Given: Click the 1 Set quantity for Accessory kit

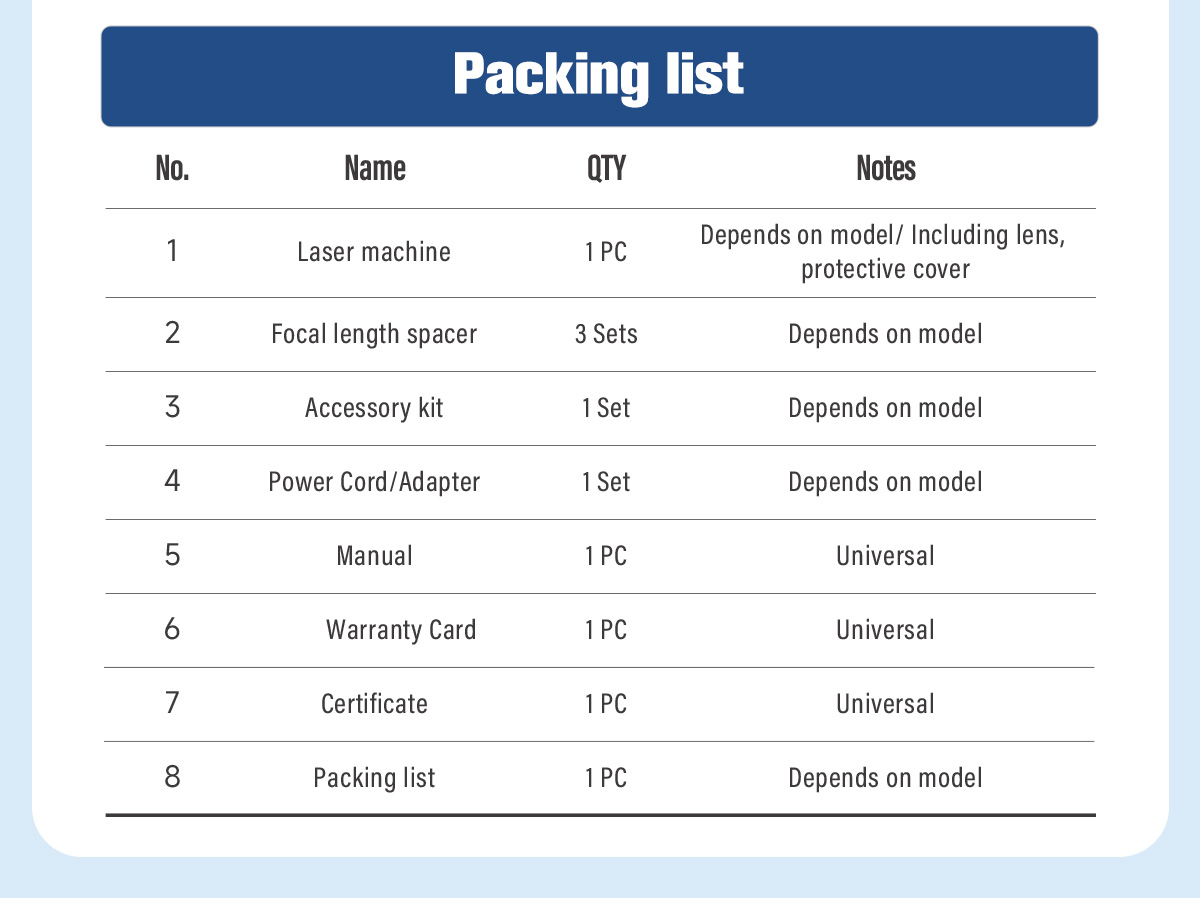Looking at the screenshot, I should click(x=606, y=408).
